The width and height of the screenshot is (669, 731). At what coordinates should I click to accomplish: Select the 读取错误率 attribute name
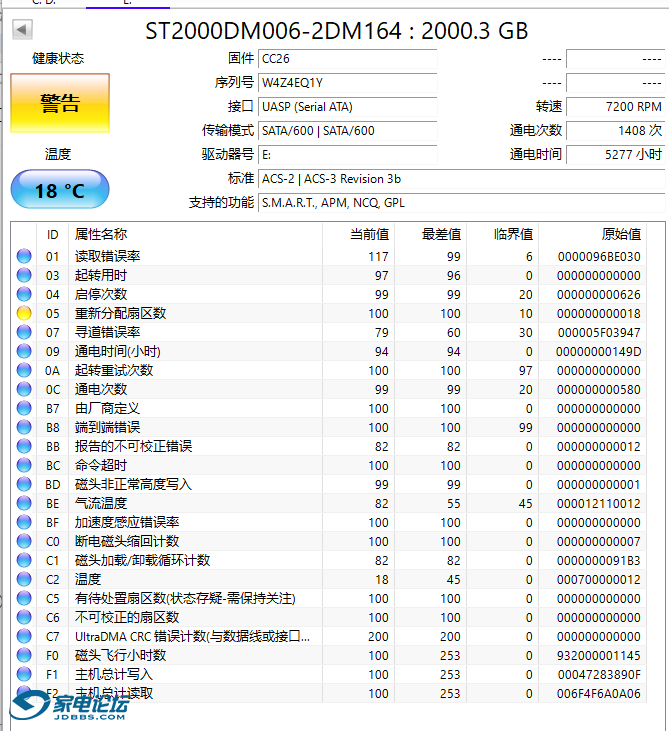107,256
